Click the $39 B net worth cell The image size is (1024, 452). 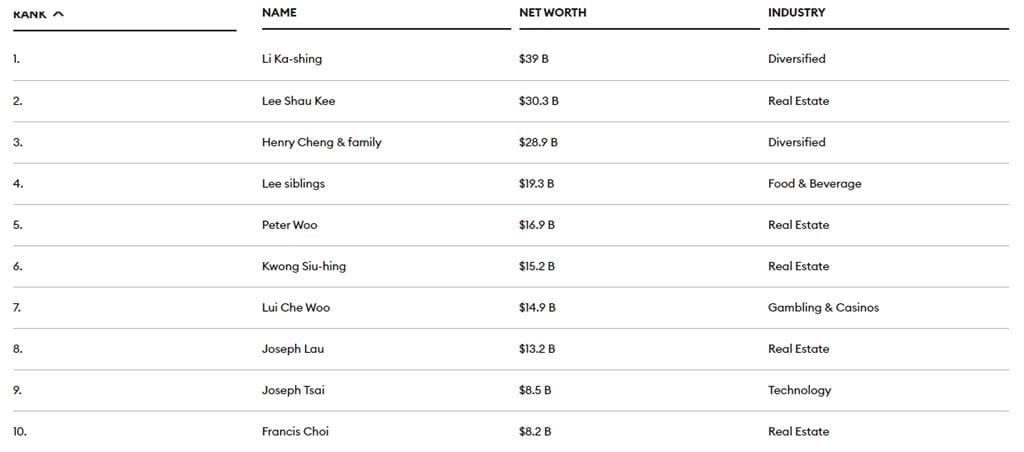[533, 59]
